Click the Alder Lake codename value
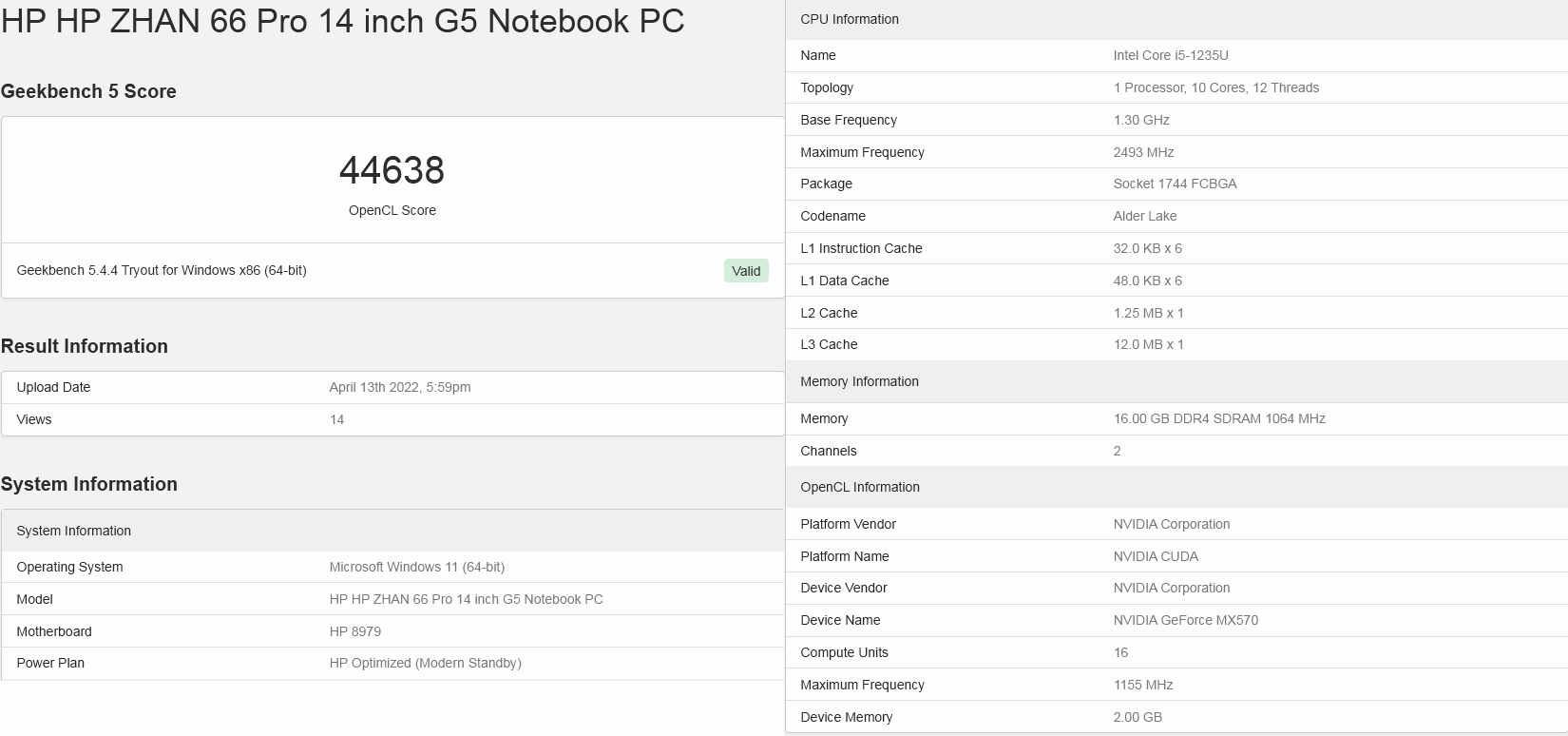1568x736 pixels. (x=1145, y=216)
